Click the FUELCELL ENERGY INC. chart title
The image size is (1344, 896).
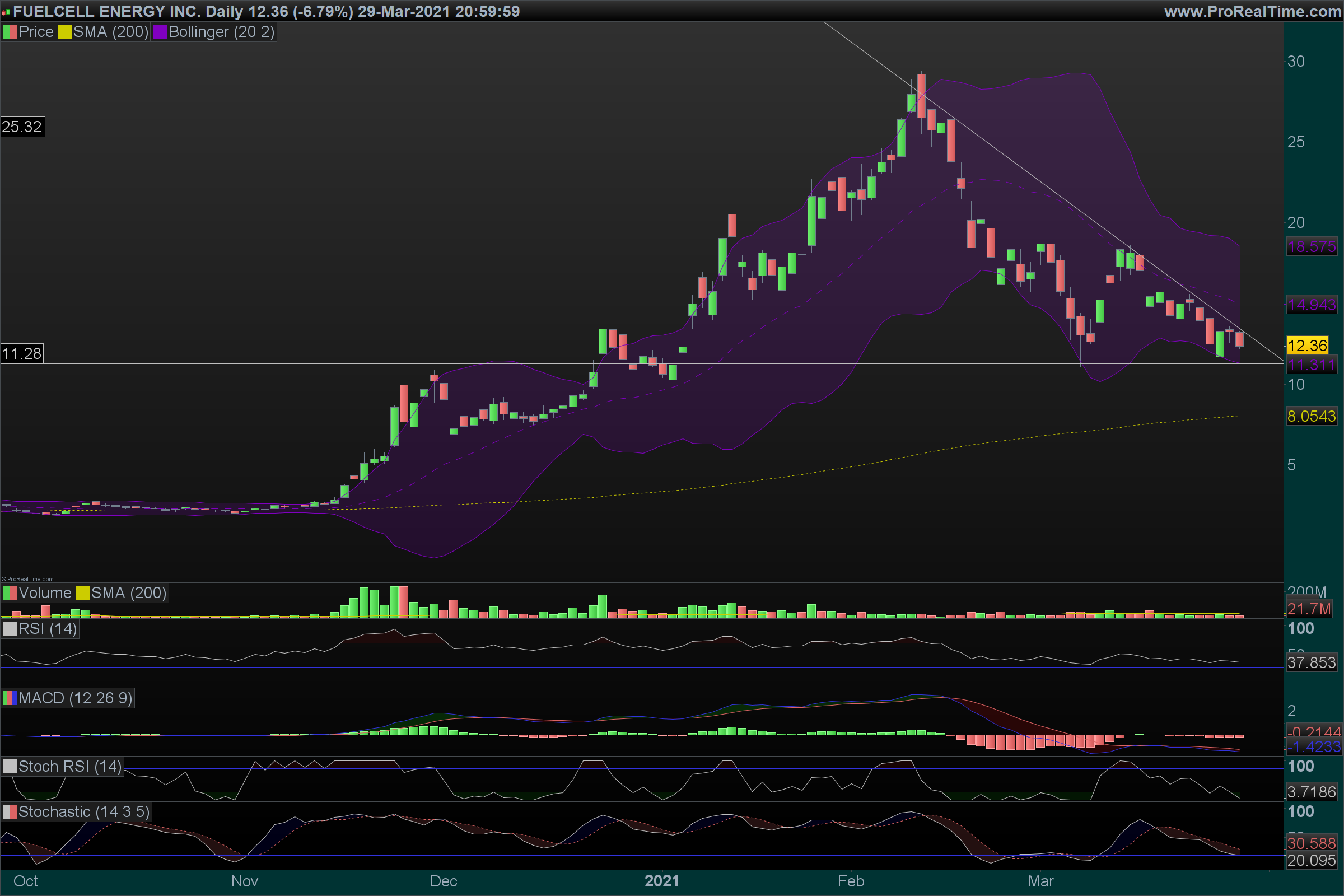tap(106, 11)
